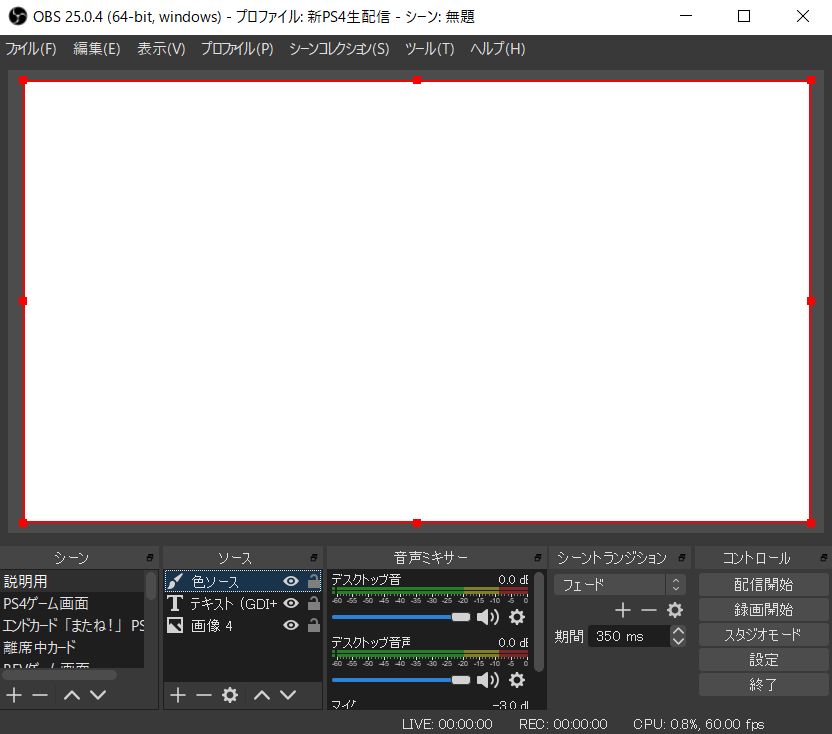Open 設定 settings button
Viewport: 832px width, 734px height.
click(x=764, y=659)
